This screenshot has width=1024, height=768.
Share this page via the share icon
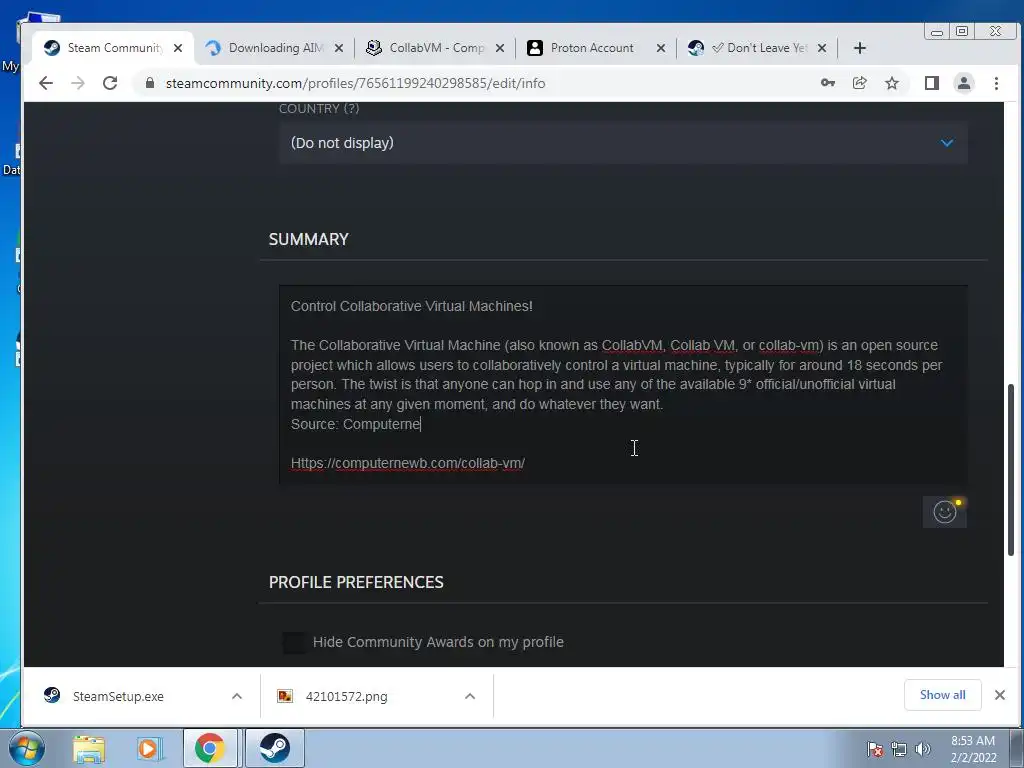click(x=859, y=83)
